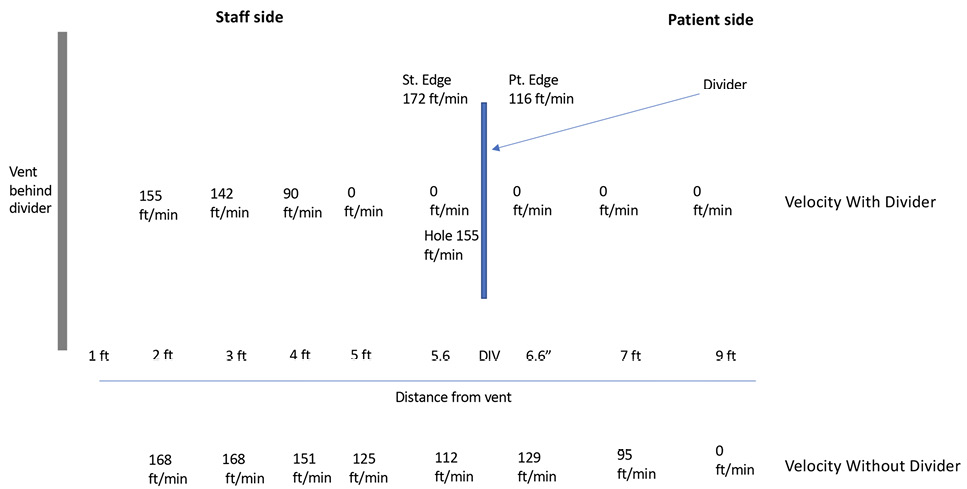Viewport: 967px width, 489px height.
Task: Click the "Pt. Edge 116 ft/min" label
Action: [x=541, y=89]
